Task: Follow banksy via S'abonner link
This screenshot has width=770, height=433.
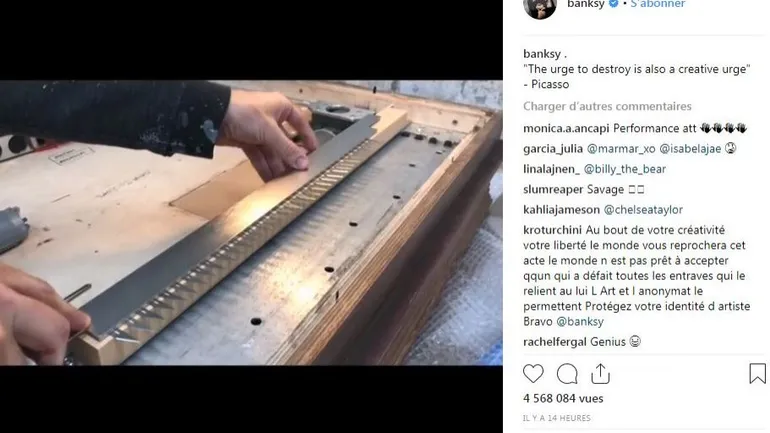Action: 658,4
